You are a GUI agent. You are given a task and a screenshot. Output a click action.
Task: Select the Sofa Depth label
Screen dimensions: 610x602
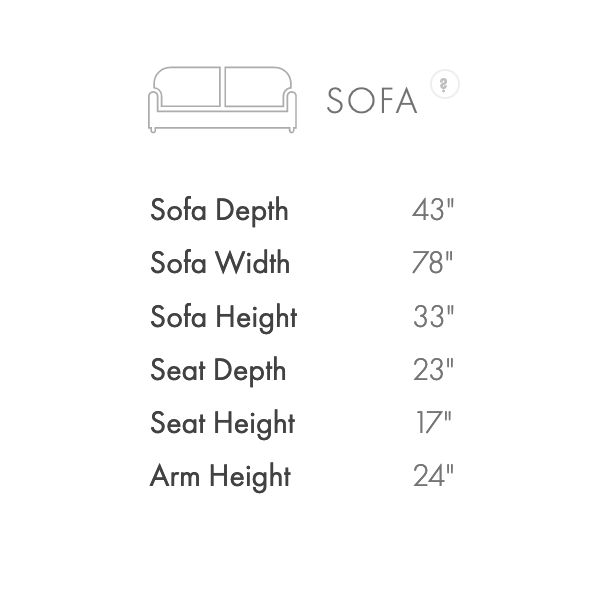pyautogui.click(x=219, y=210)
